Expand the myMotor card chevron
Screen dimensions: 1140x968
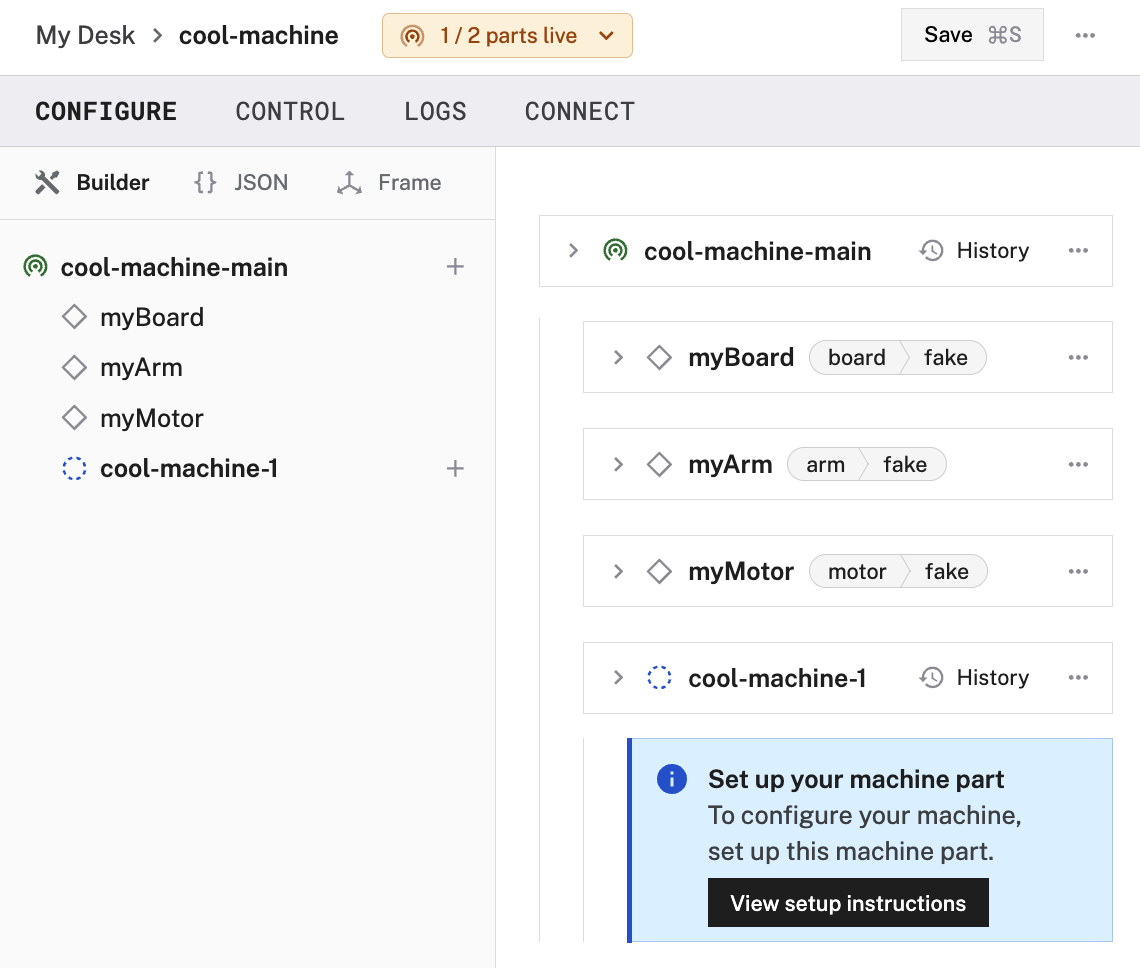coord(618,571)
